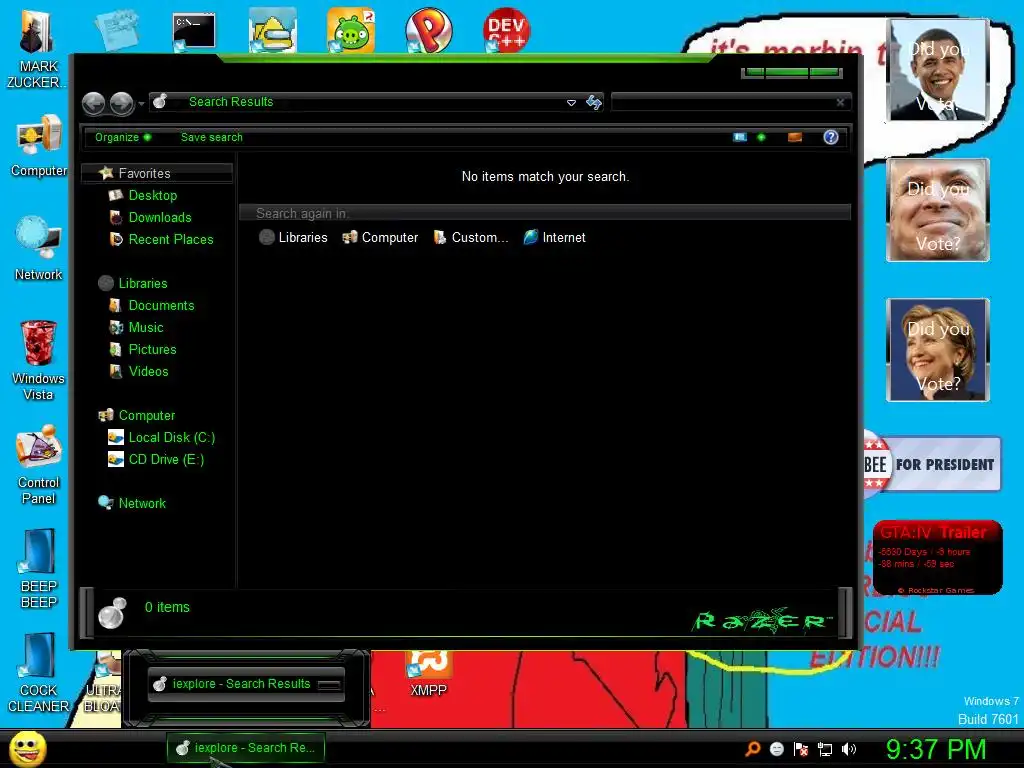Launch the green pig game shortcut

click(351, 30)
